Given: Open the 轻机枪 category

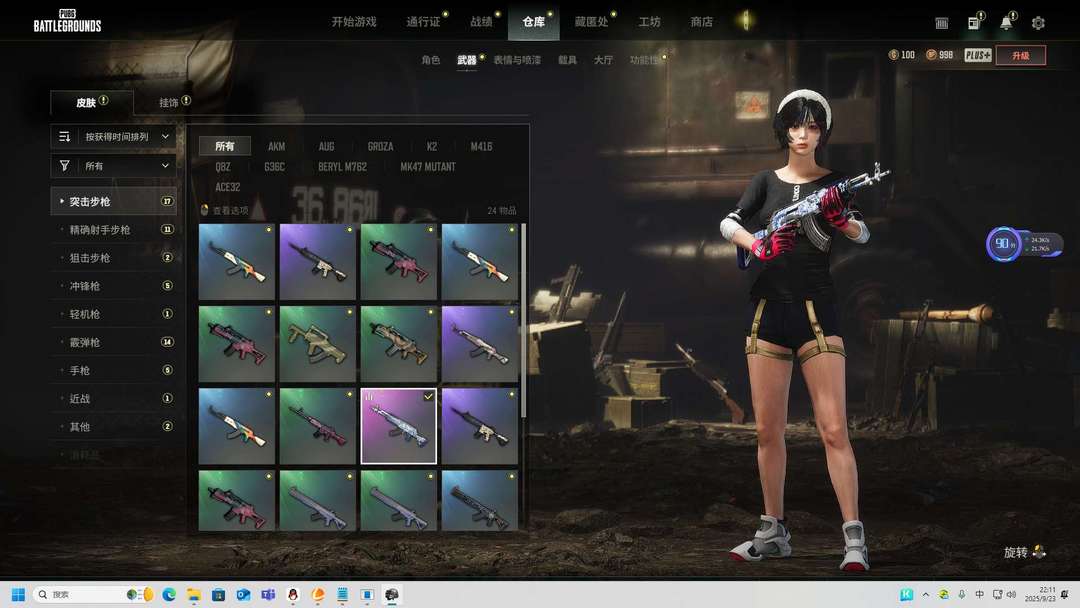Looking at the screenshot, I should pos(114,314).
